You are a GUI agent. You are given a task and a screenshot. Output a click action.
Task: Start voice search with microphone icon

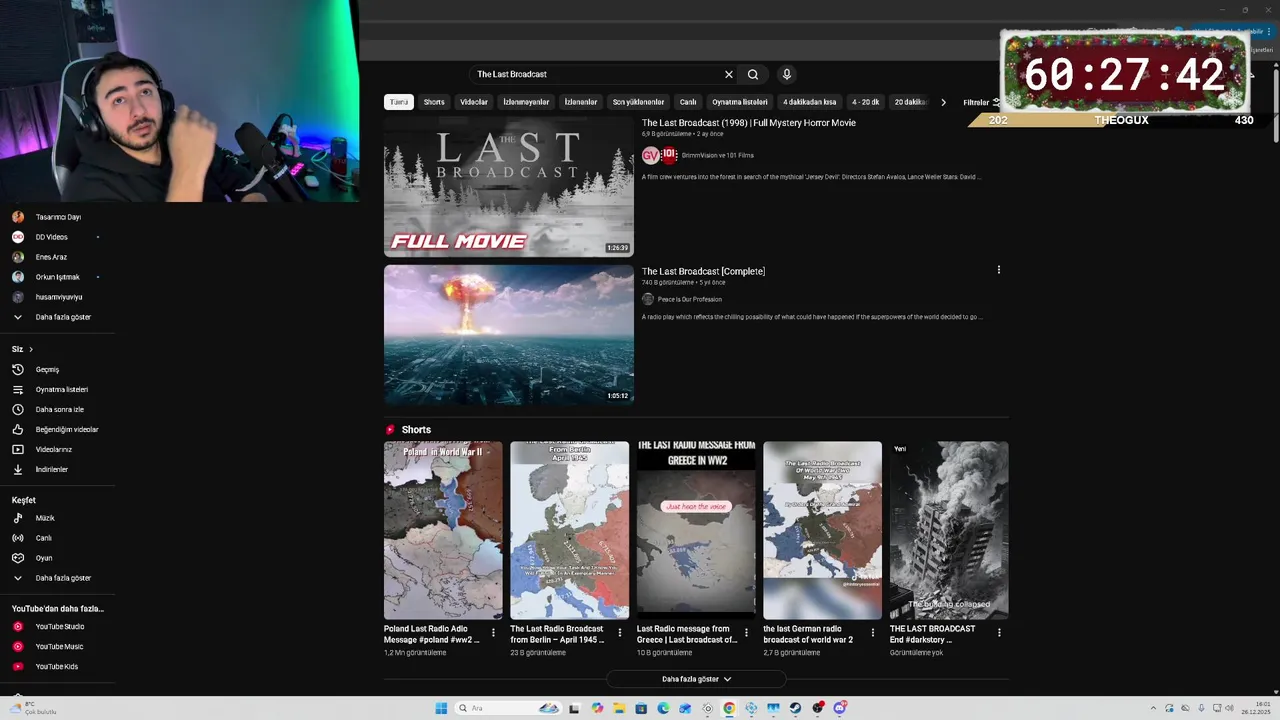click(x=786, y=74)
